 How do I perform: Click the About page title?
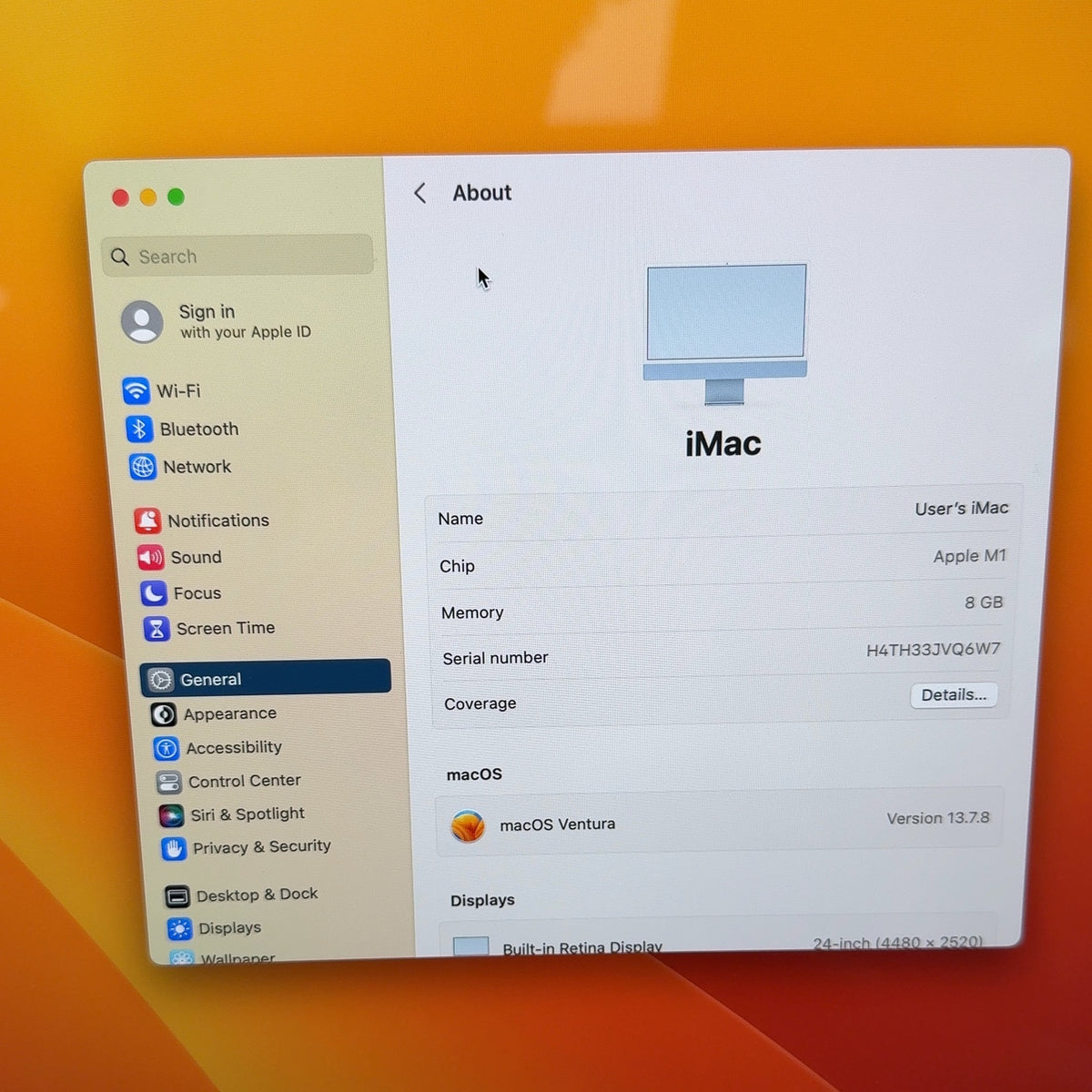click(x=482, y=193)
